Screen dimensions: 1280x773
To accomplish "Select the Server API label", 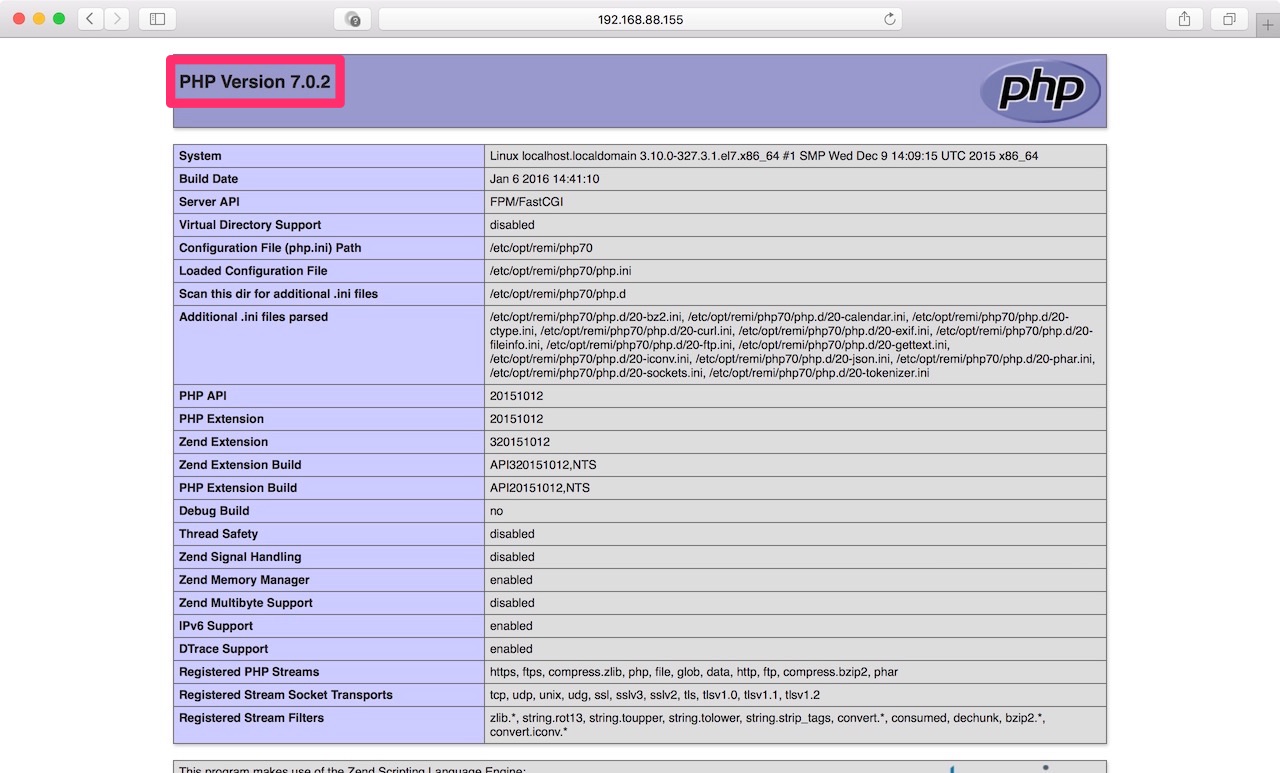I will point(209,202).
